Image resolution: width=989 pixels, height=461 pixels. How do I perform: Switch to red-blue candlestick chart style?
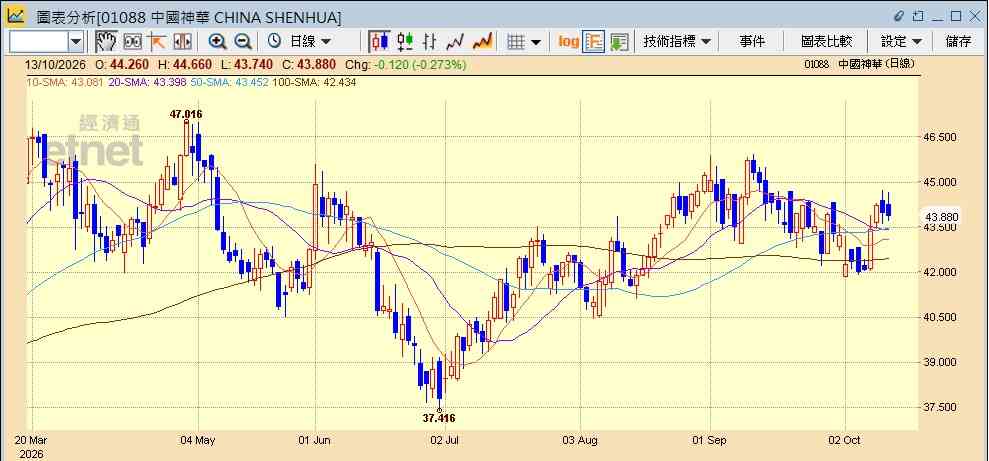(x=380, y=42)
